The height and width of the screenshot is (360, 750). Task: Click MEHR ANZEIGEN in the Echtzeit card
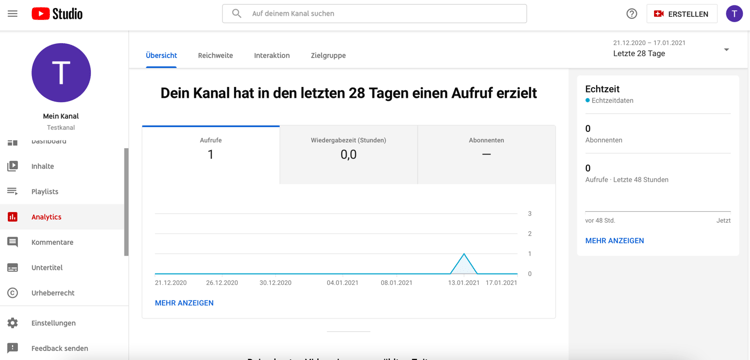[x=615, y=240]
